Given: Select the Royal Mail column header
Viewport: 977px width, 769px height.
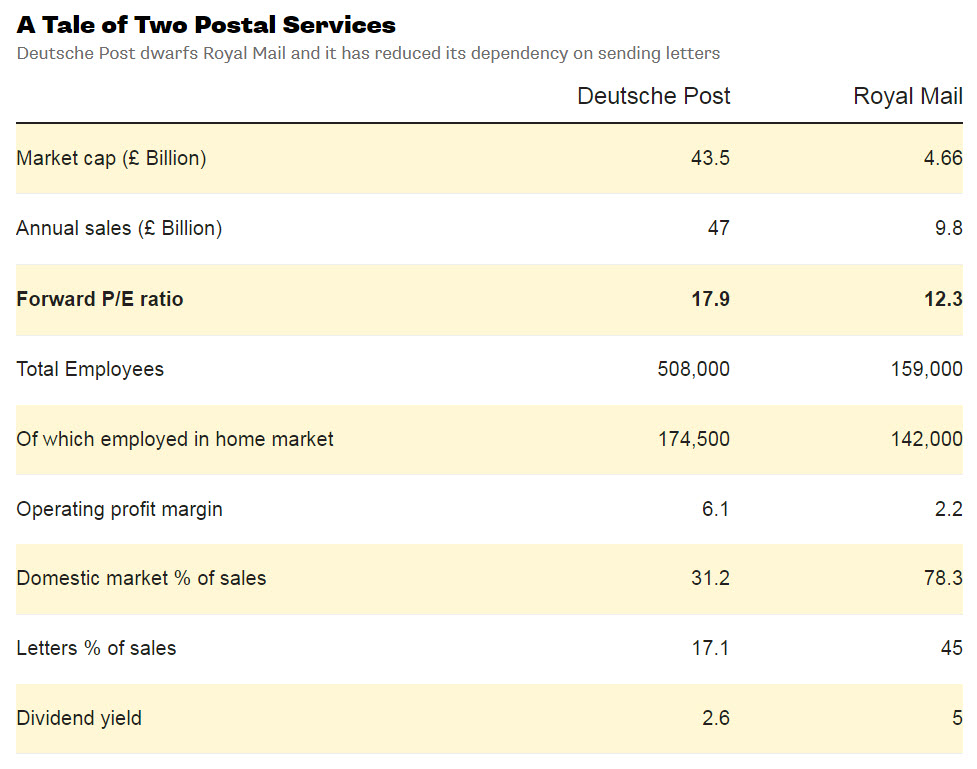Looking at the screenshot, I should click(x=907, y=96).
